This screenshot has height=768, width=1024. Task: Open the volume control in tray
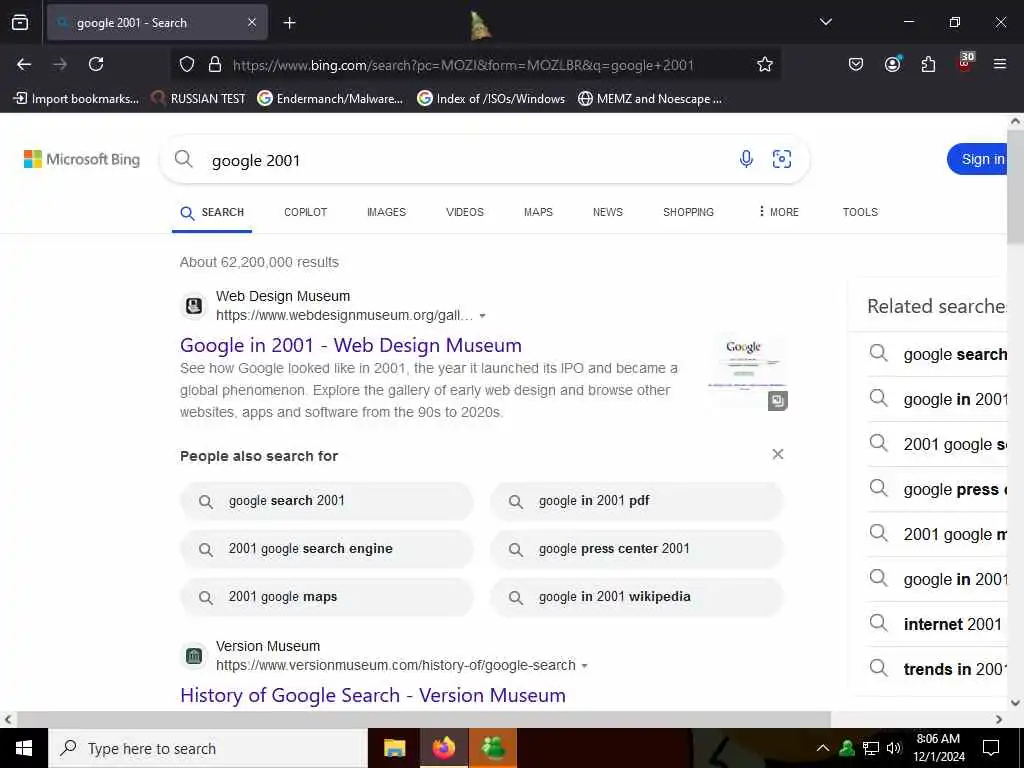pos(894,748)
